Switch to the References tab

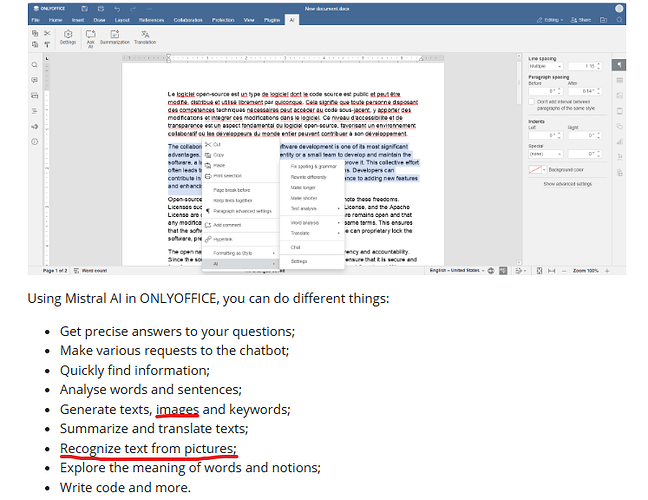(x=151, y=20)
